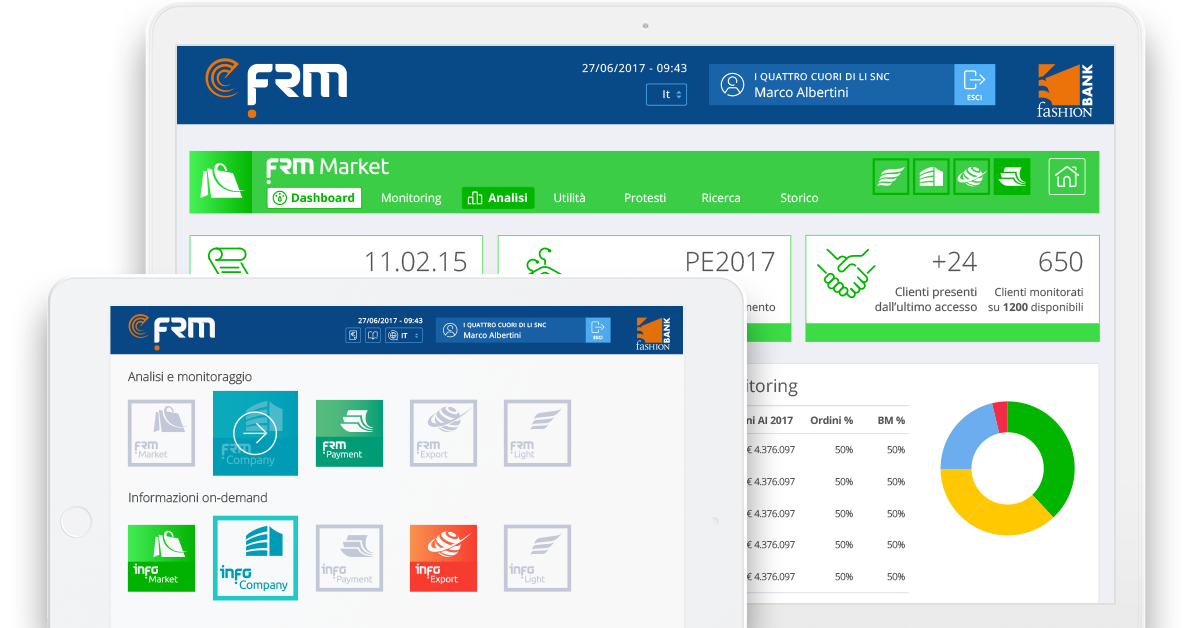Image resolution: width=1199 pixels, height=628 pixels.
Task: Click the '27/06/2017 - 09:43' date on large tablet
Action: pos(634,68)
